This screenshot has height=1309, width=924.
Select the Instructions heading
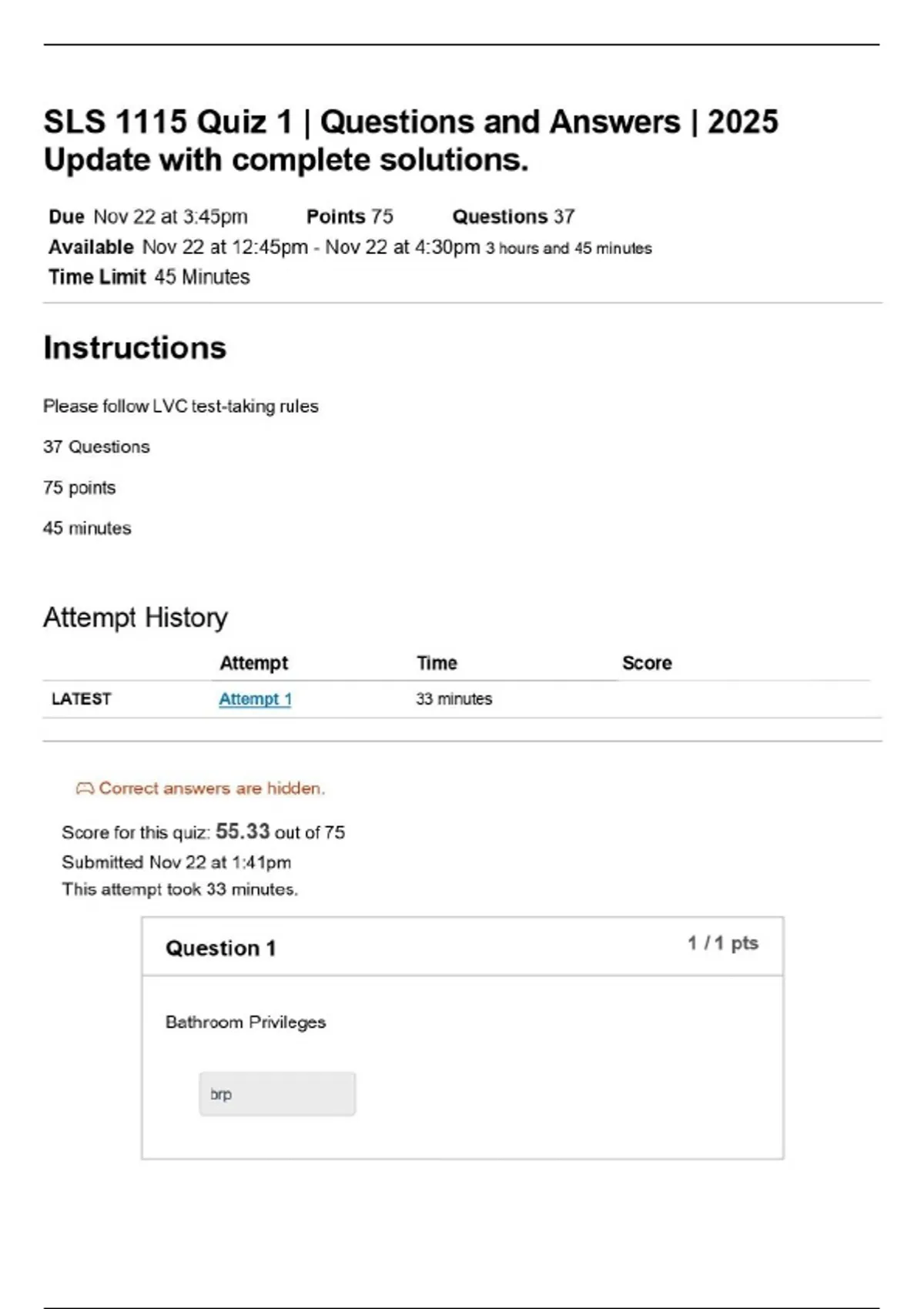coord(135,348)
